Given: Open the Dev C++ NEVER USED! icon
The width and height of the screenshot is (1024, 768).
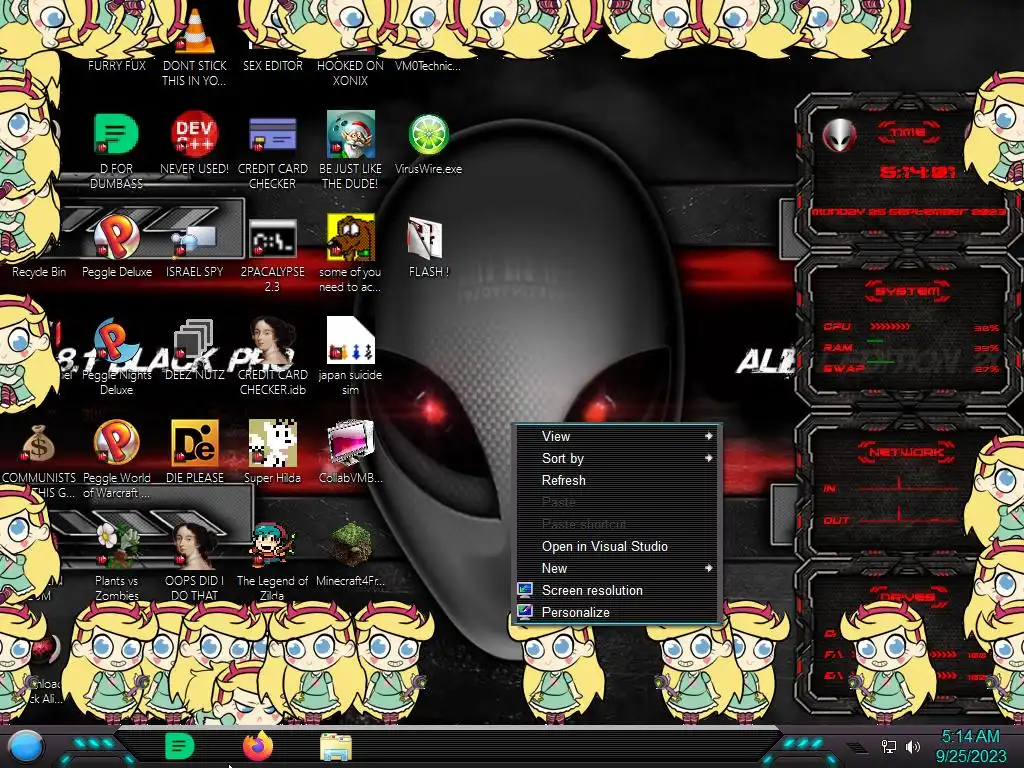Looking at the screenshot, I should [195, 135].
